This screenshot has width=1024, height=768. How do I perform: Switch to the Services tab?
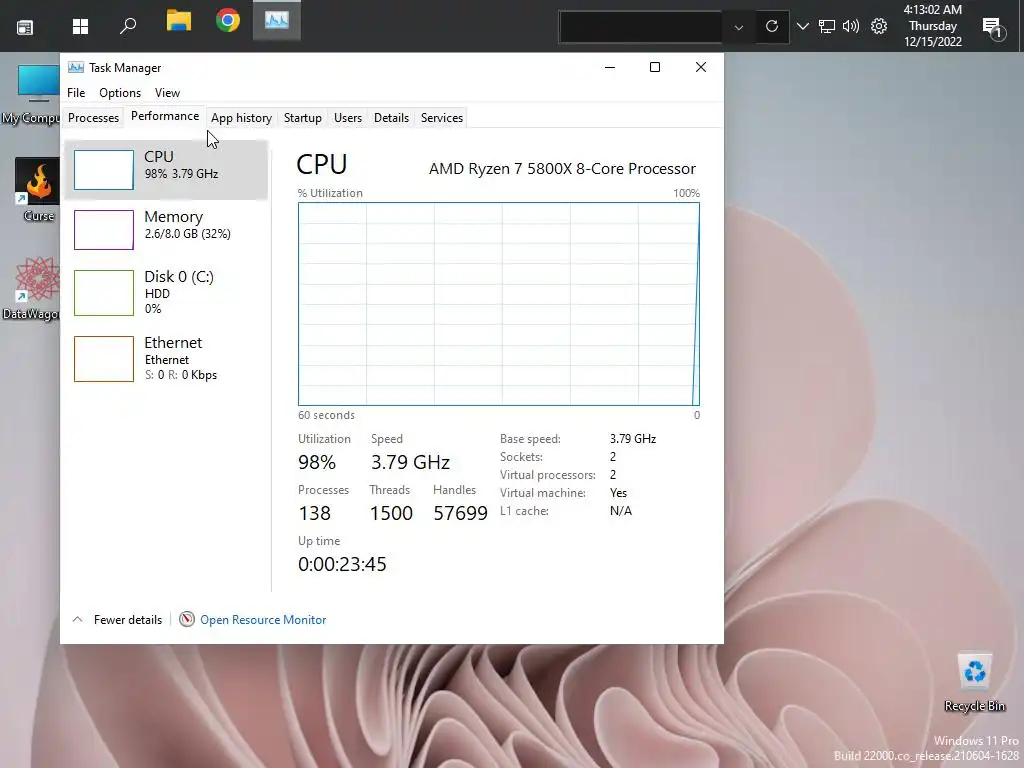[x=441, y=118]
